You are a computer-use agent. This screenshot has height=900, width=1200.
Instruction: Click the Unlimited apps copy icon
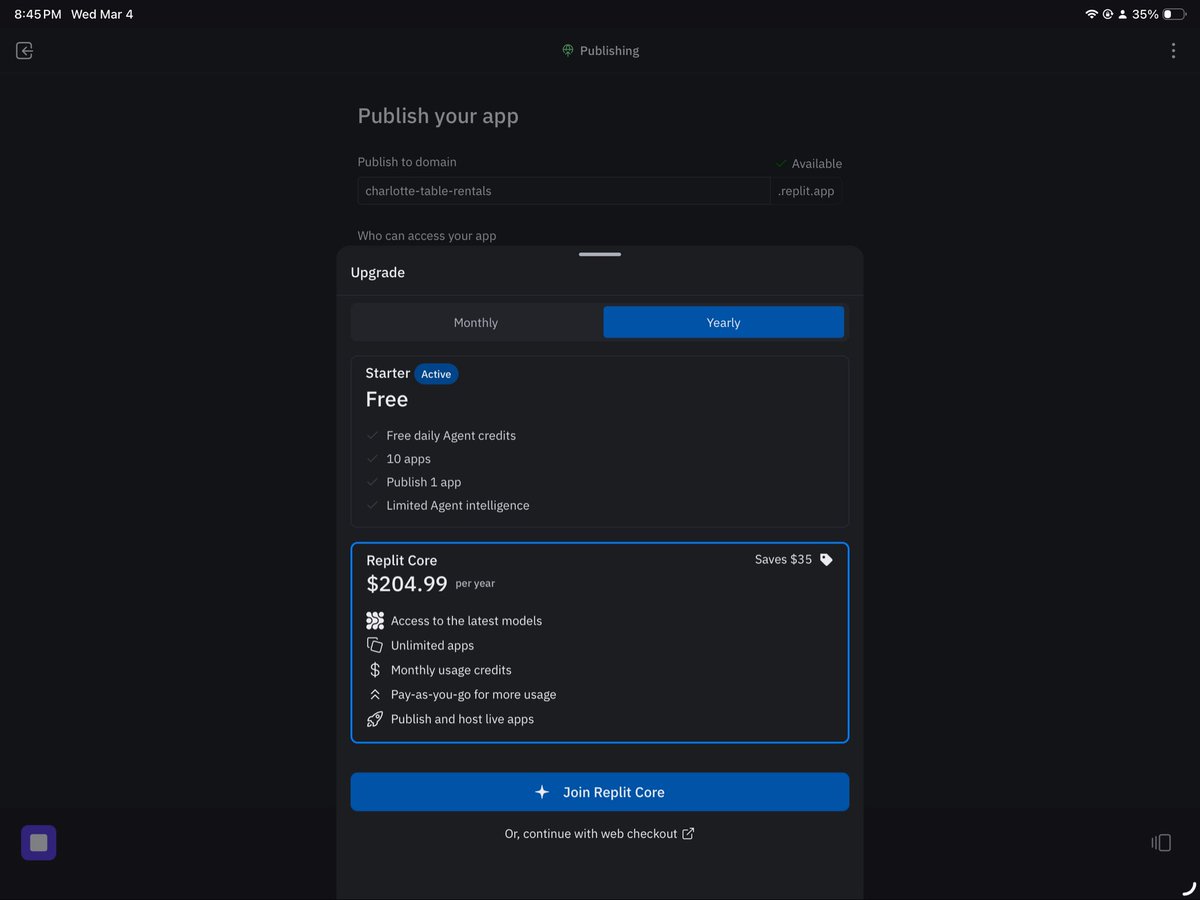coord(375,645)
